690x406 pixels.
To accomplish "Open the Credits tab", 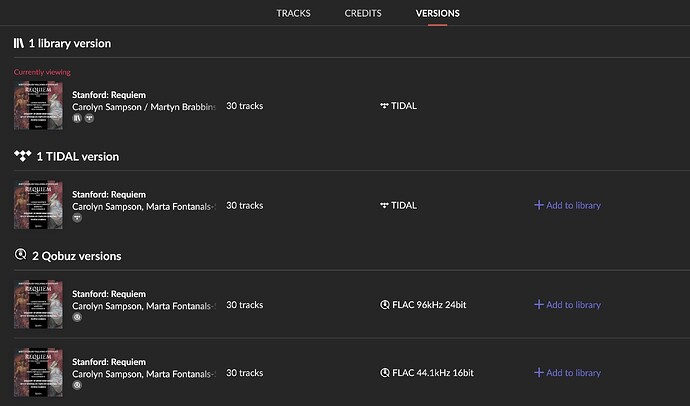I will 362,13.
